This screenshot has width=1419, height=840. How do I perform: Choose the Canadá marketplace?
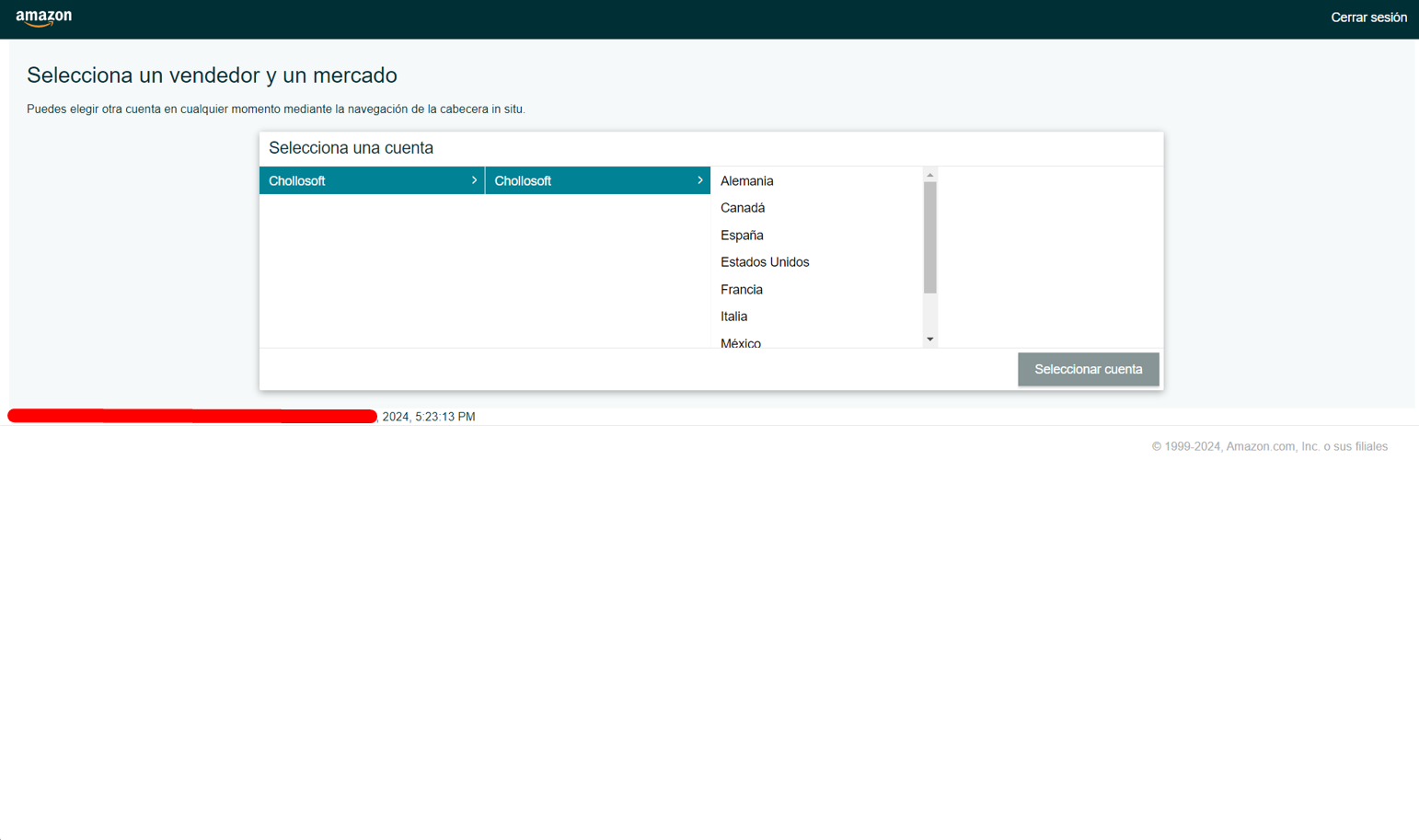pyautogui.click(x=817, y=208)
